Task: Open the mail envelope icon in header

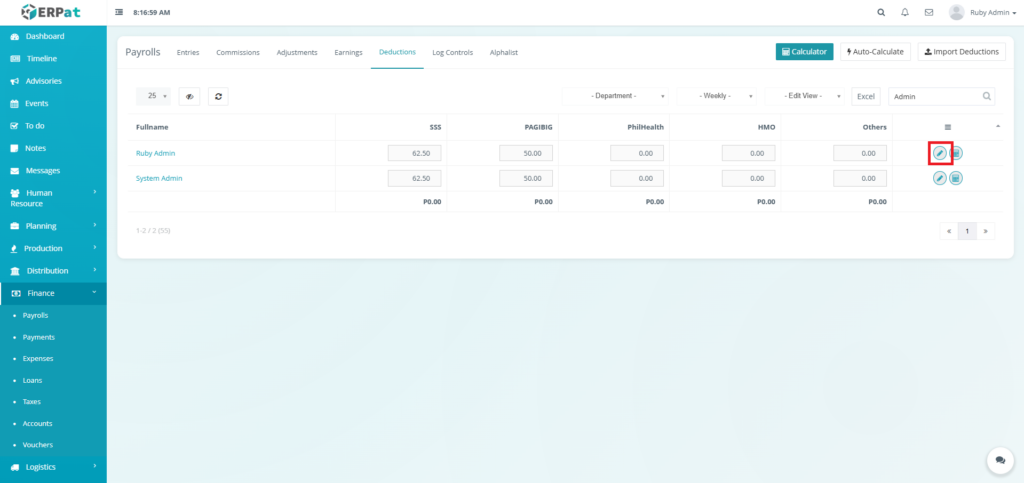Action: point(929,12)
